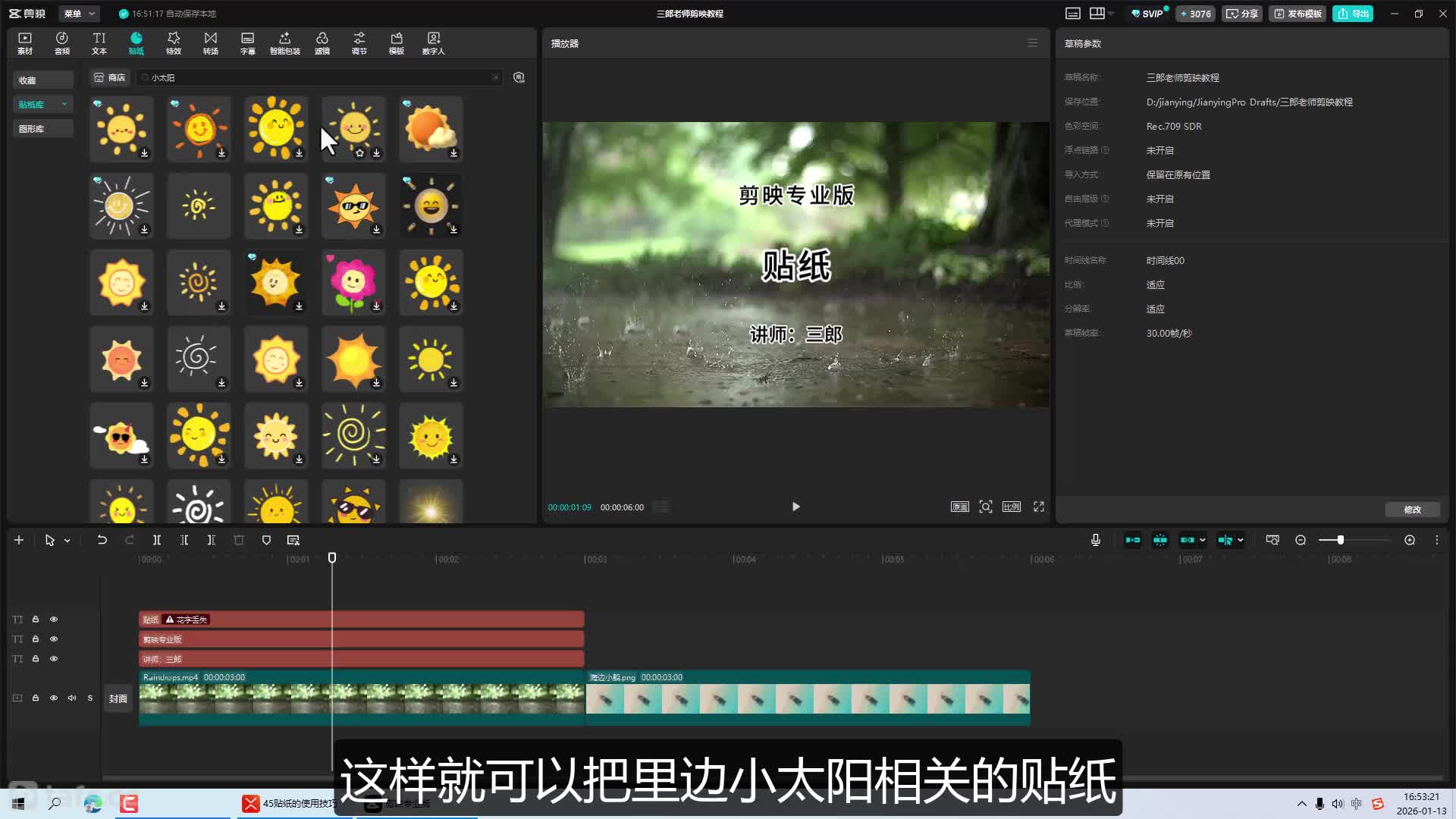Image resolution: width=1456 pixels, height=819 pixels.
Task: Expand the 菜单 dropdown menu
Action: [x=80, y=14]
